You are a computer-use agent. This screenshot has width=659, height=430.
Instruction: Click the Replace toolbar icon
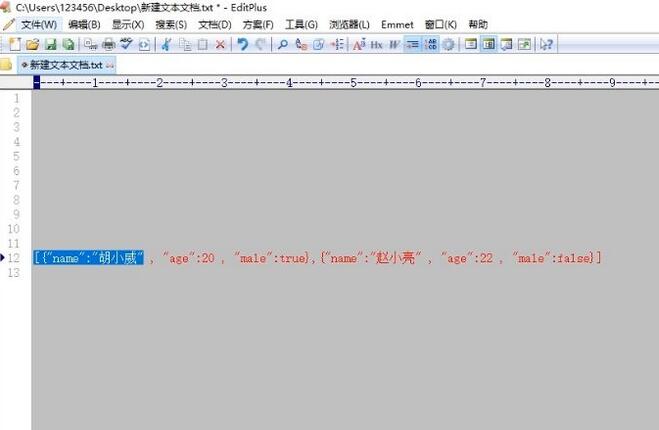click(x=301, y=44)
